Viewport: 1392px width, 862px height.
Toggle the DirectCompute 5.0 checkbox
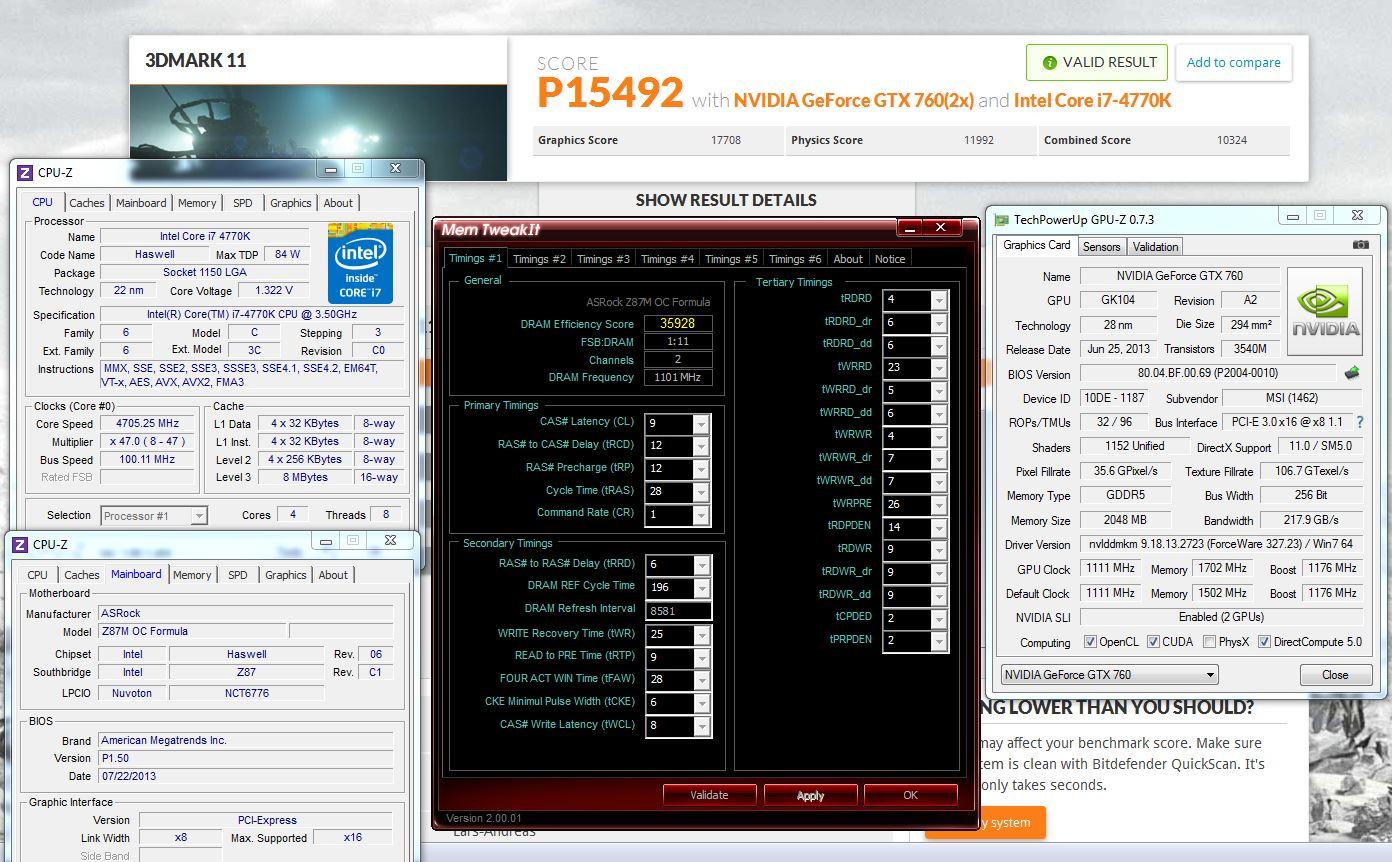pyautogui.click(x=1264, y=642)
